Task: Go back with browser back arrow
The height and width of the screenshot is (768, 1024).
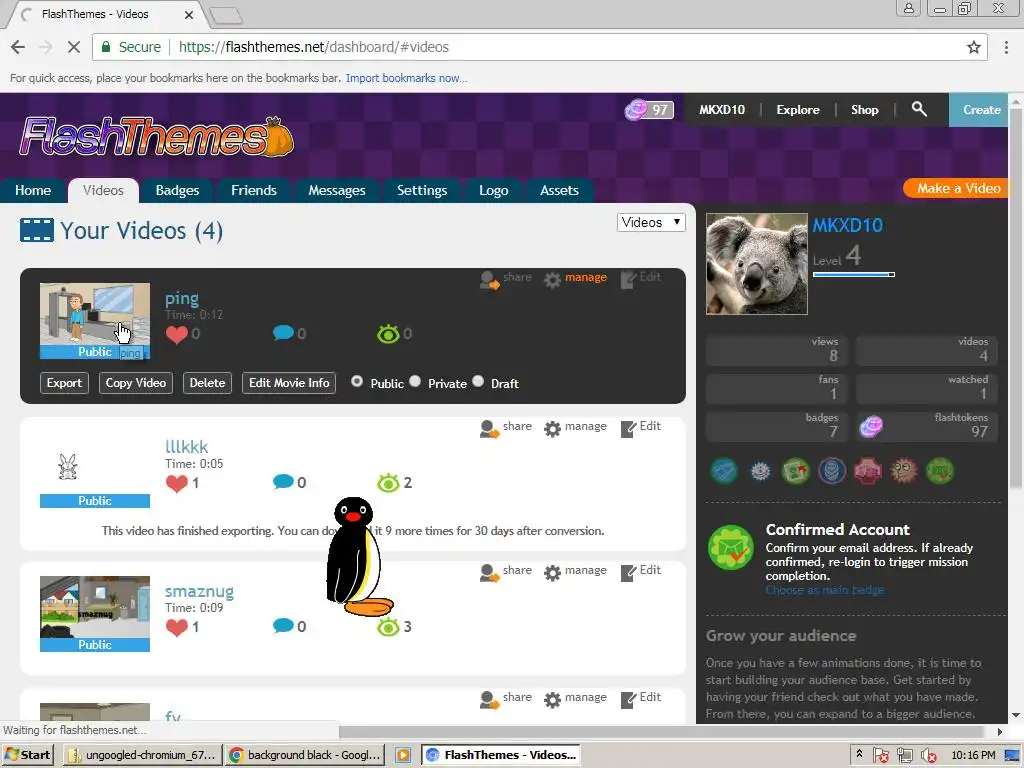Action: (x=18, y=47)
